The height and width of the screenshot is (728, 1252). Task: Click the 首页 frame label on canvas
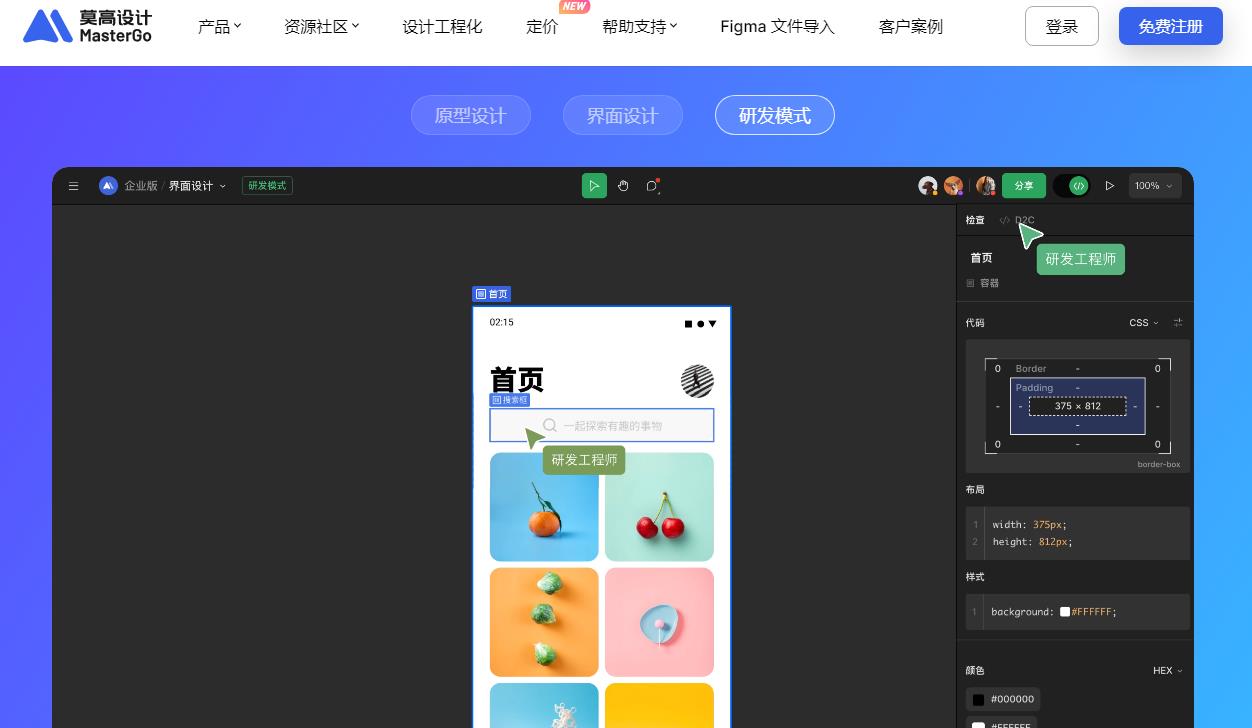492,294
